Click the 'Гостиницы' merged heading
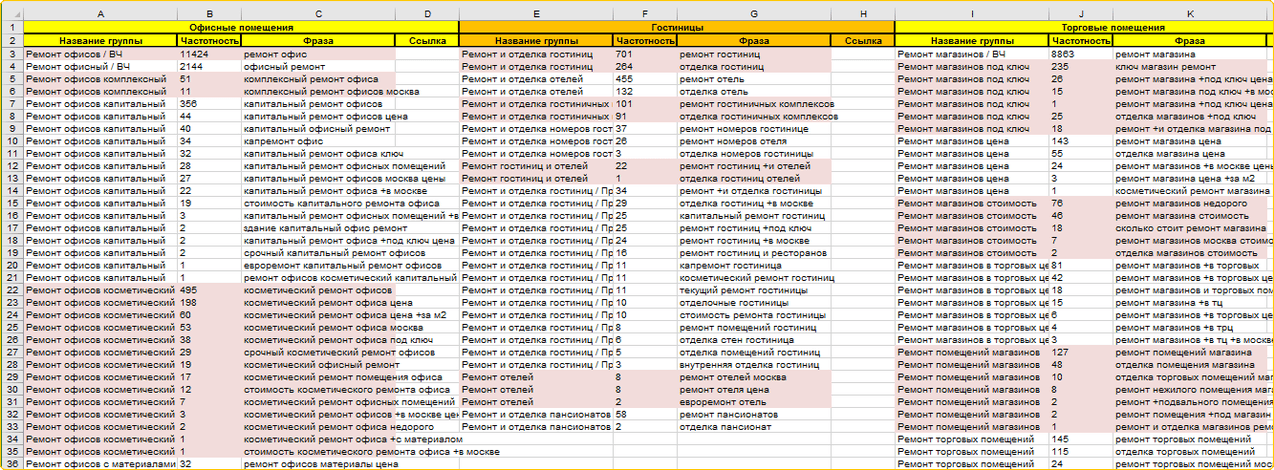The image size is (1274, 470). (x=677, y=28)
